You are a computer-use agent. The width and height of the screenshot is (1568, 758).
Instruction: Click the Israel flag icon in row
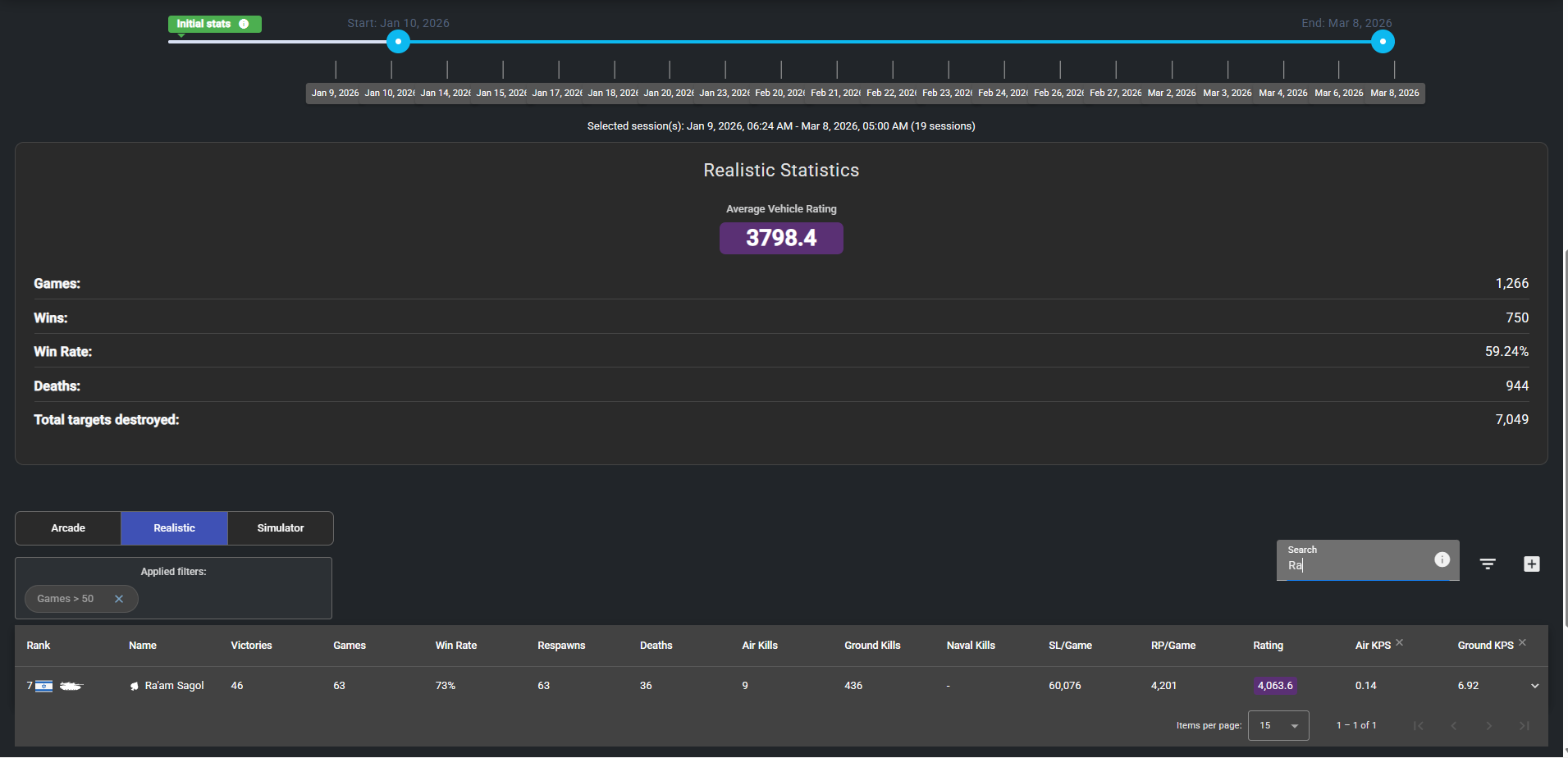[x=44, y=686]
